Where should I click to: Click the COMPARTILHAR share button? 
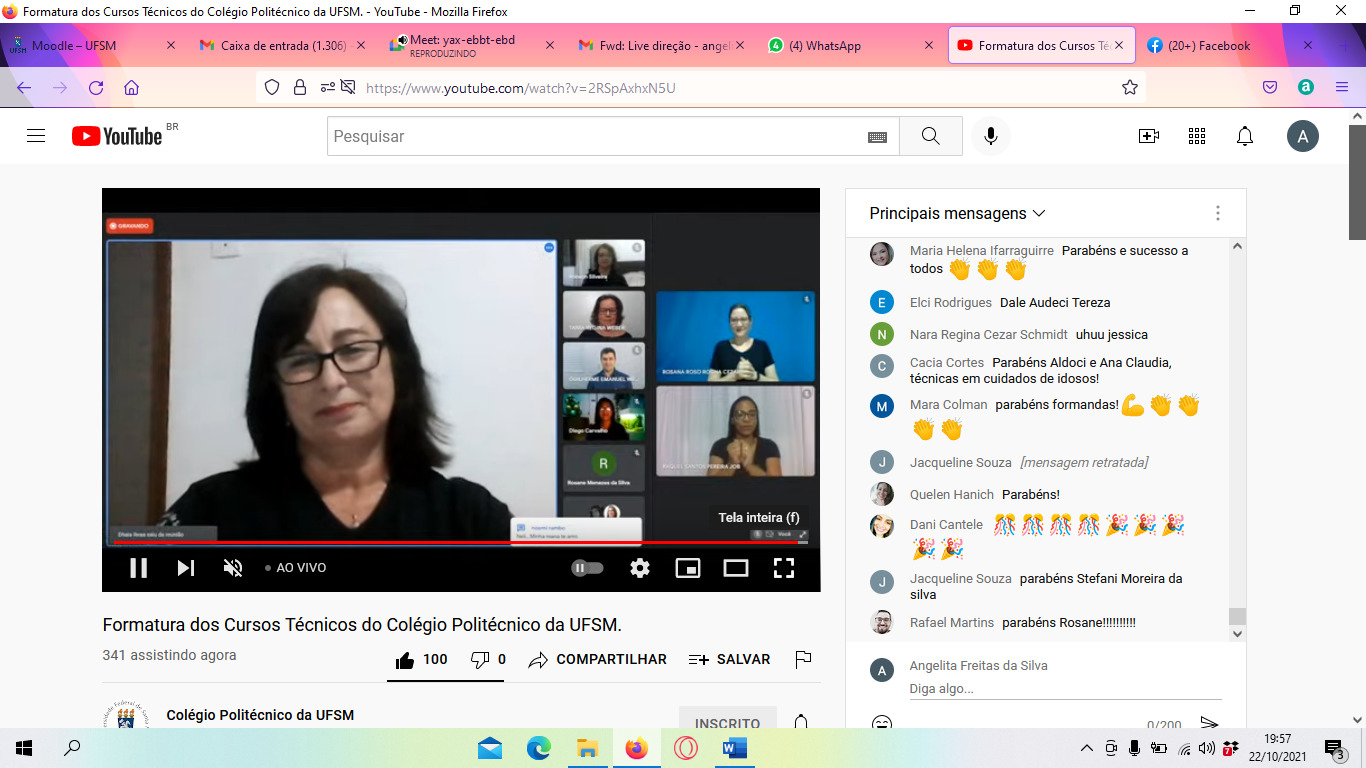coord(598,660)
